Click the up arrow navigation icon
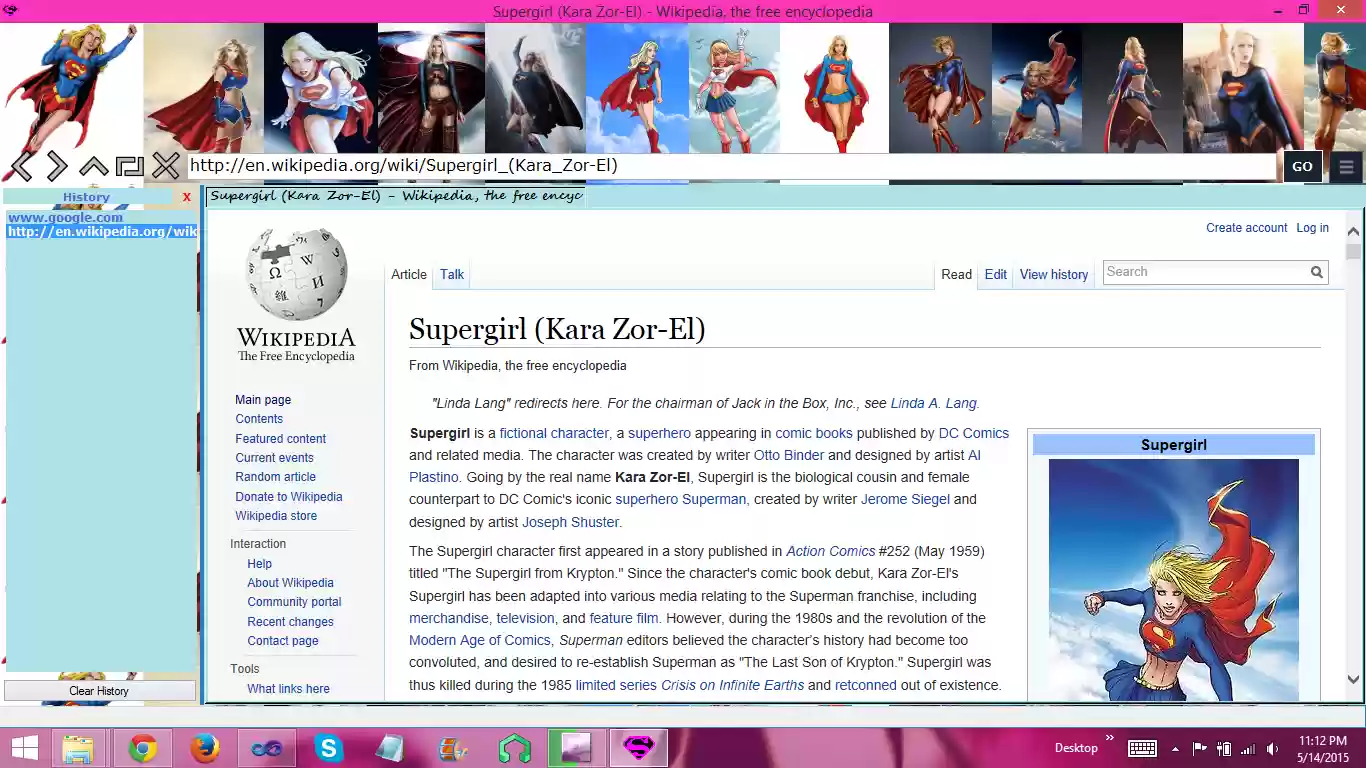Viewport: 1366px width, 768px height. click(94, 165)
